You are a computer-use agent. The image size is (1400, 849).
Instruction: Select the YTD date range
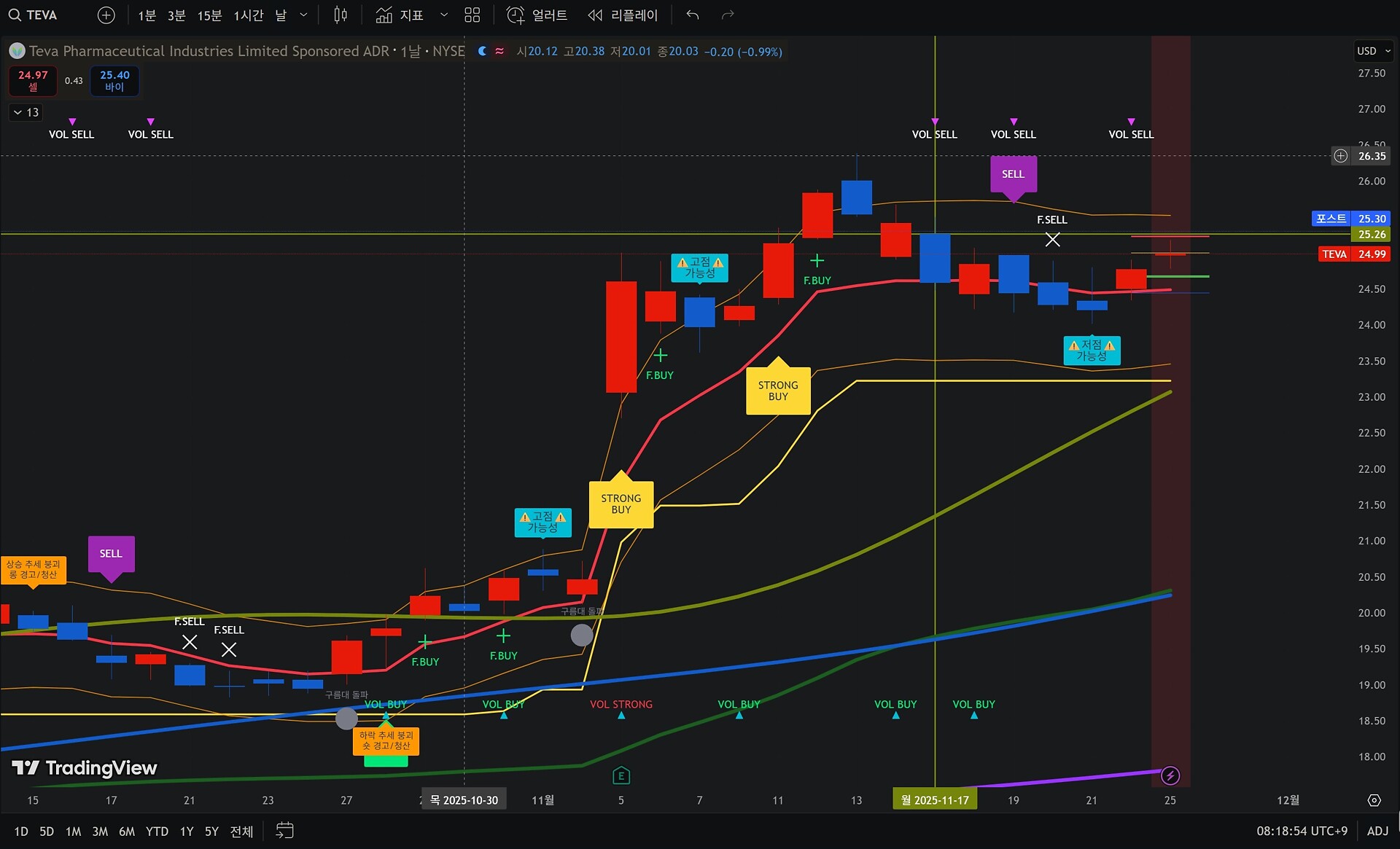157,831
